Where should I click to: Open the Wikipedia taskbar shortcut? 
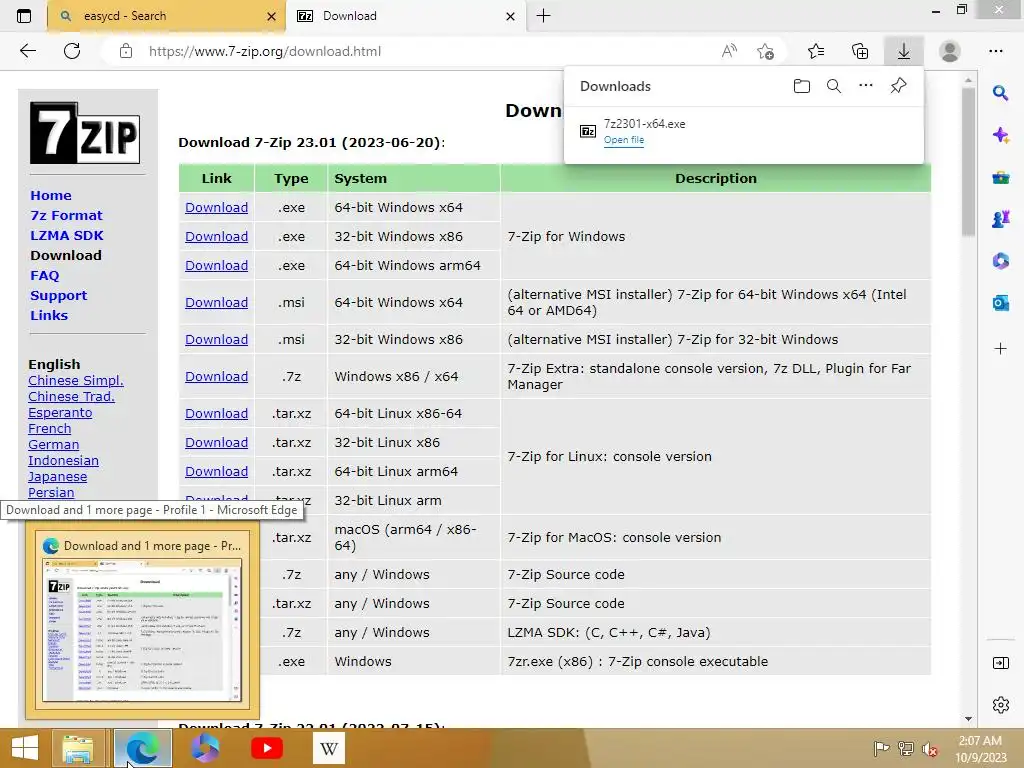pyautogui.click(x=328, y=748)
